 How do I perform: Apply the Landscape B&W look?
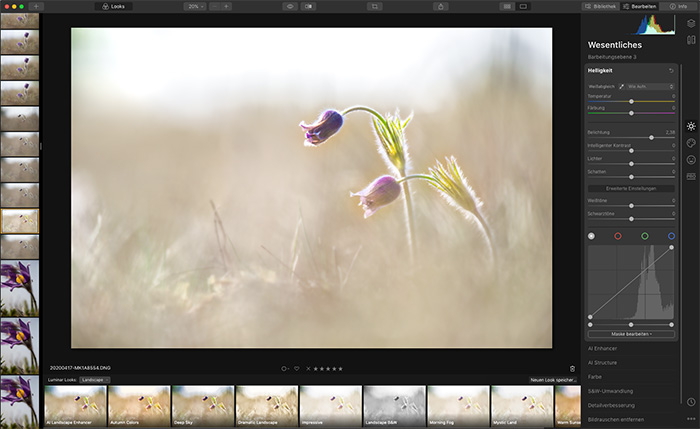coord(395,406)
